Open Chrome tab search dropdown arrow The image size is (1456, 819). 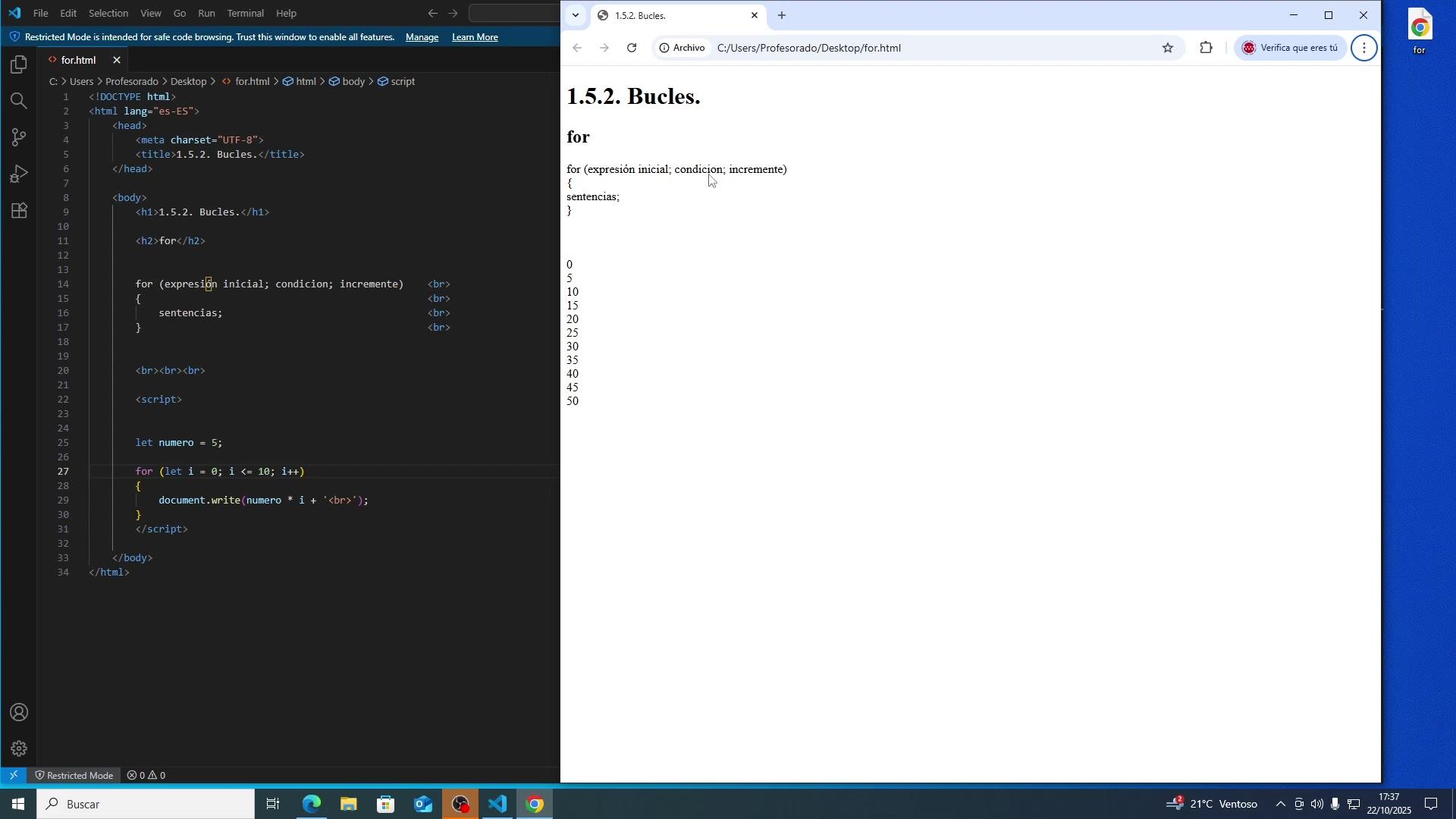[576, 15]
